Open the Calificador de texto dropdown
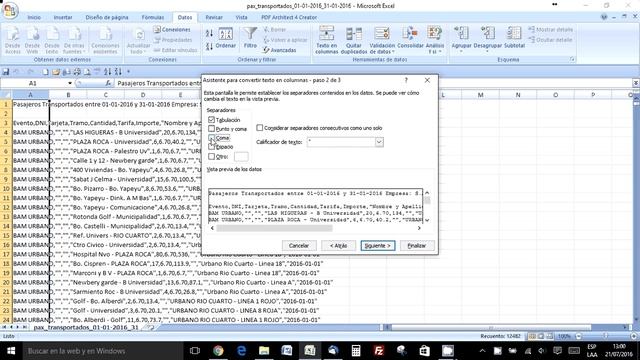 [x=379, y=142]
